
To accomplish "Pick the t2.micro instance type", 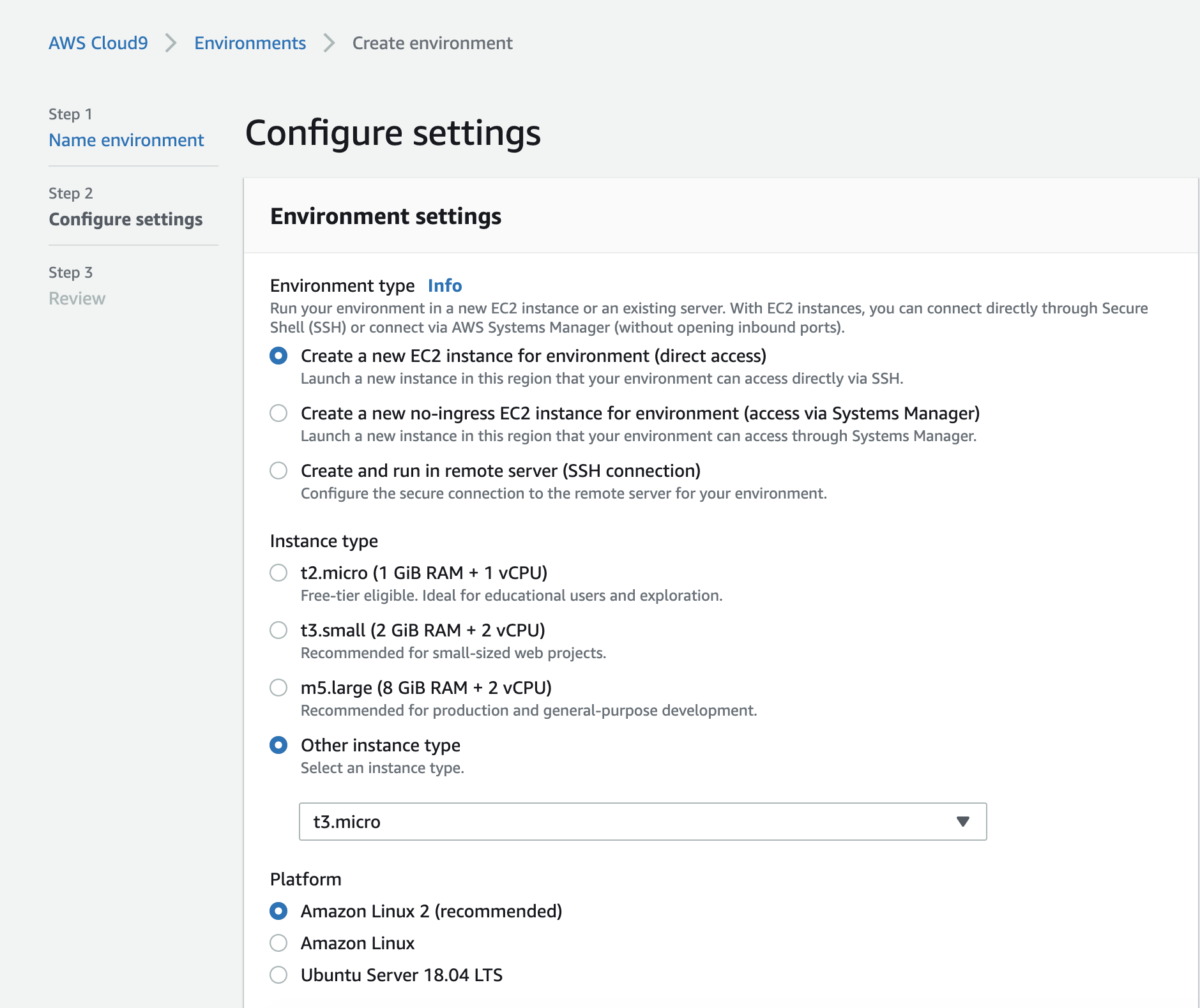I will [x=278, y=573].
